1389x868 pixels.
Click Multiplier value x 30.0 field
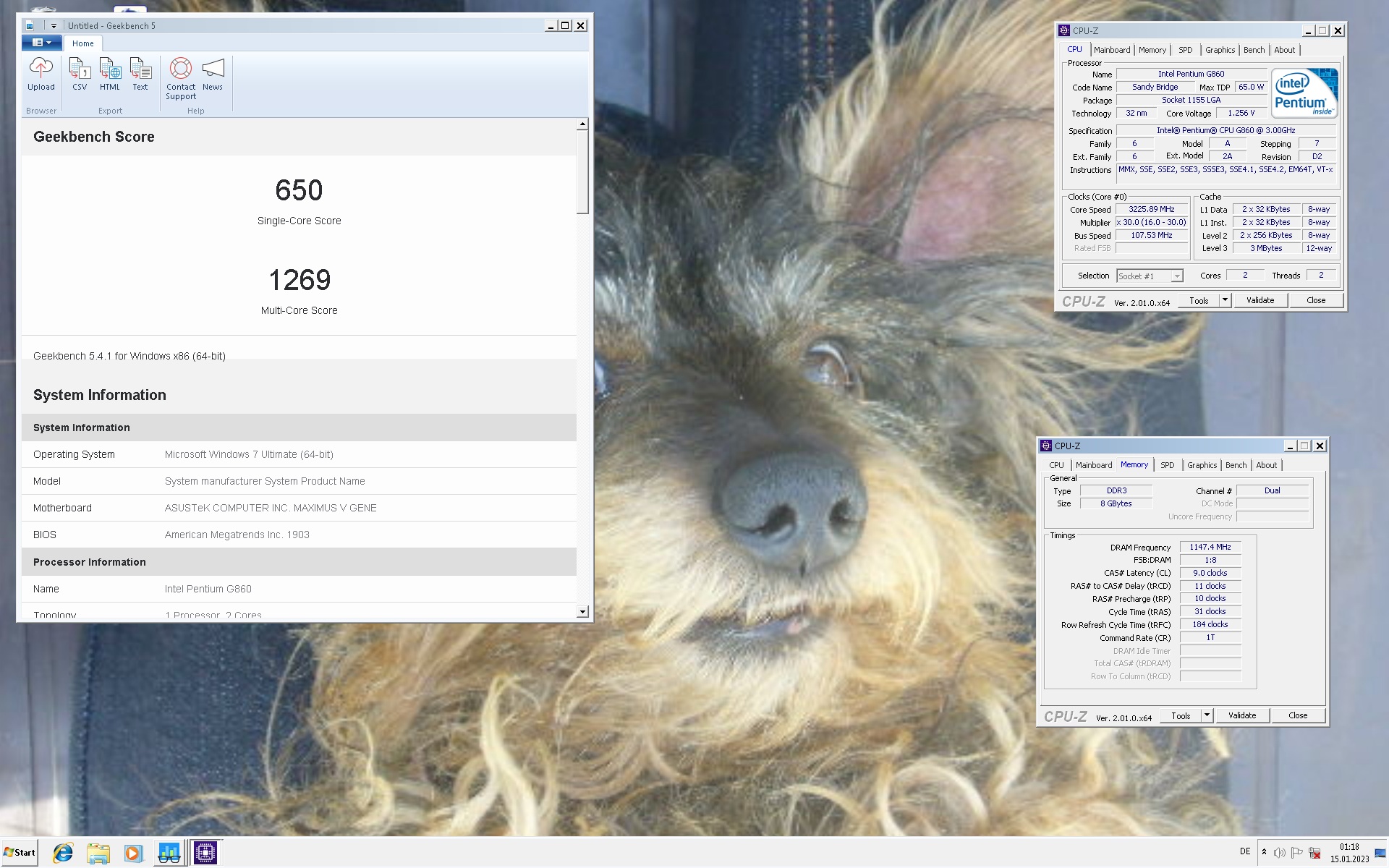point(1152,222)
